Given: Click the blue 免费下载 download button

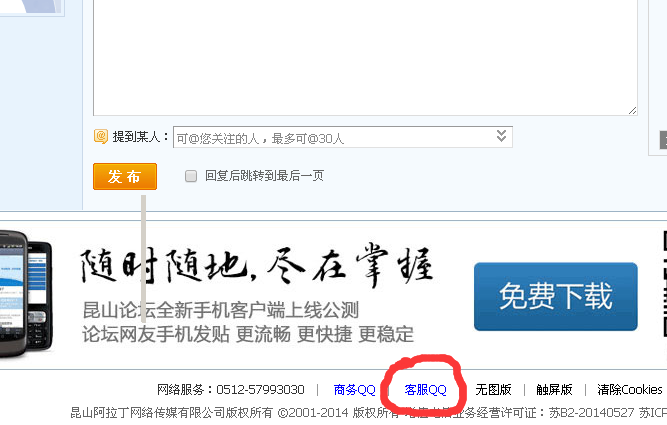Looking at the screenshot, I should (556, 297).
